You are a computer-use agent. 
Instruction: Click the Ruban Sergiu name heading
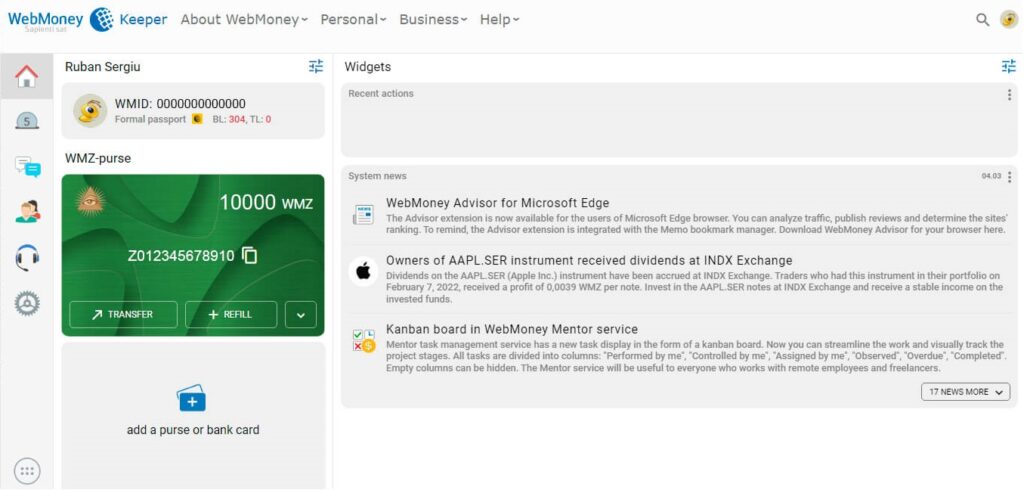coord(103,67)
